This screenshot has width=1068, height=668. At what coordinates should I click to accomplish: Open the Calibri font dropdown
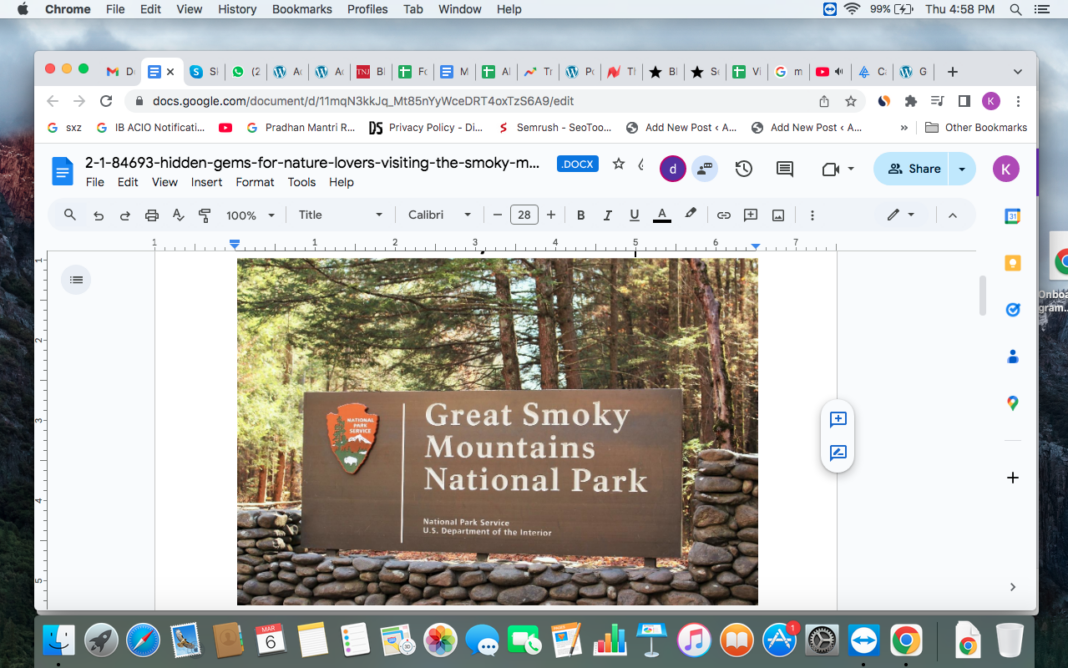(x=439, y=215)
